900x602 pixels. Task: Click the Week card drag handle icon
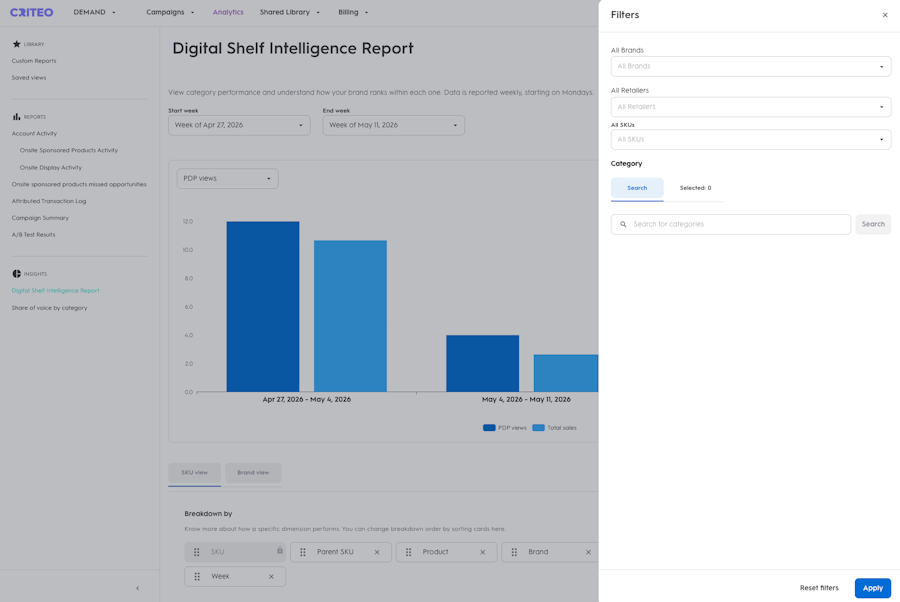pyautogui.click(x=197, y=577)
